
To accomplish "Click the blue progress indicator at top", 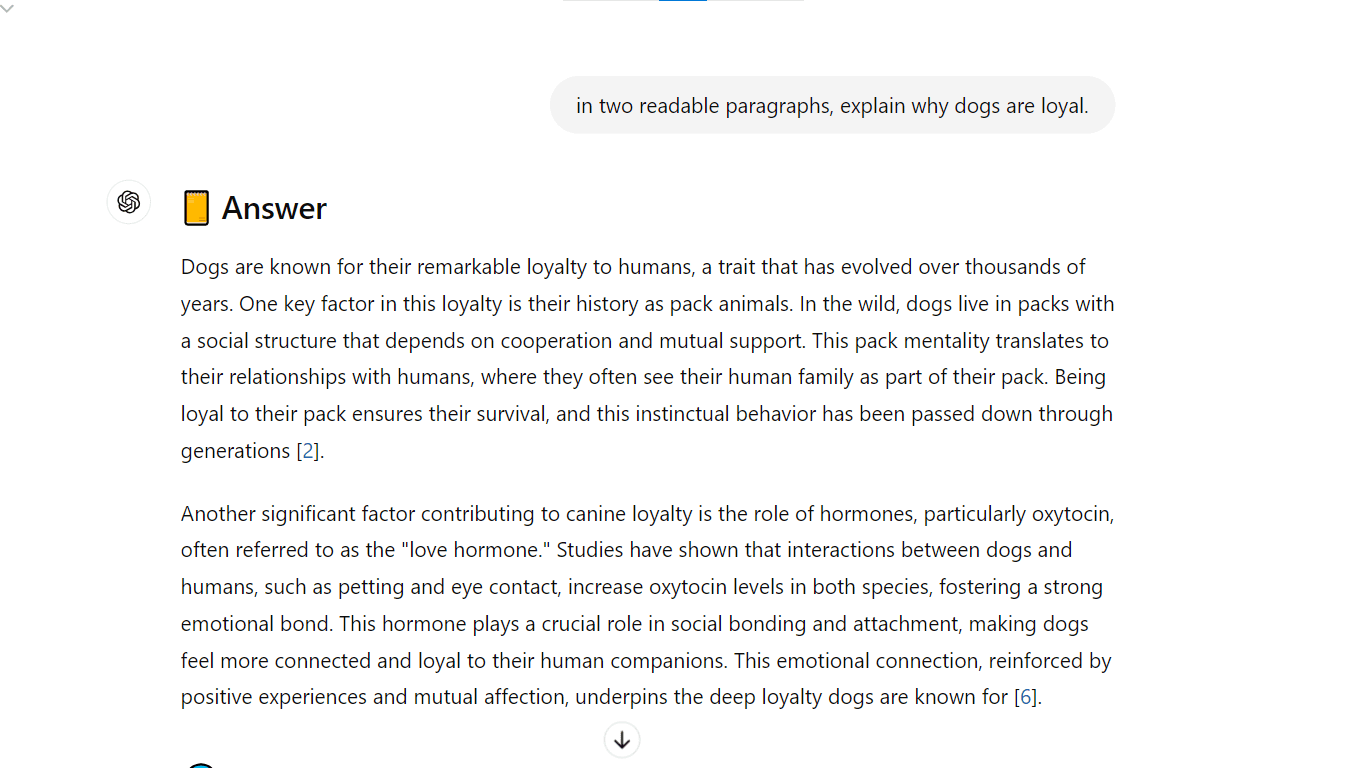I will [x=683, y=1].
